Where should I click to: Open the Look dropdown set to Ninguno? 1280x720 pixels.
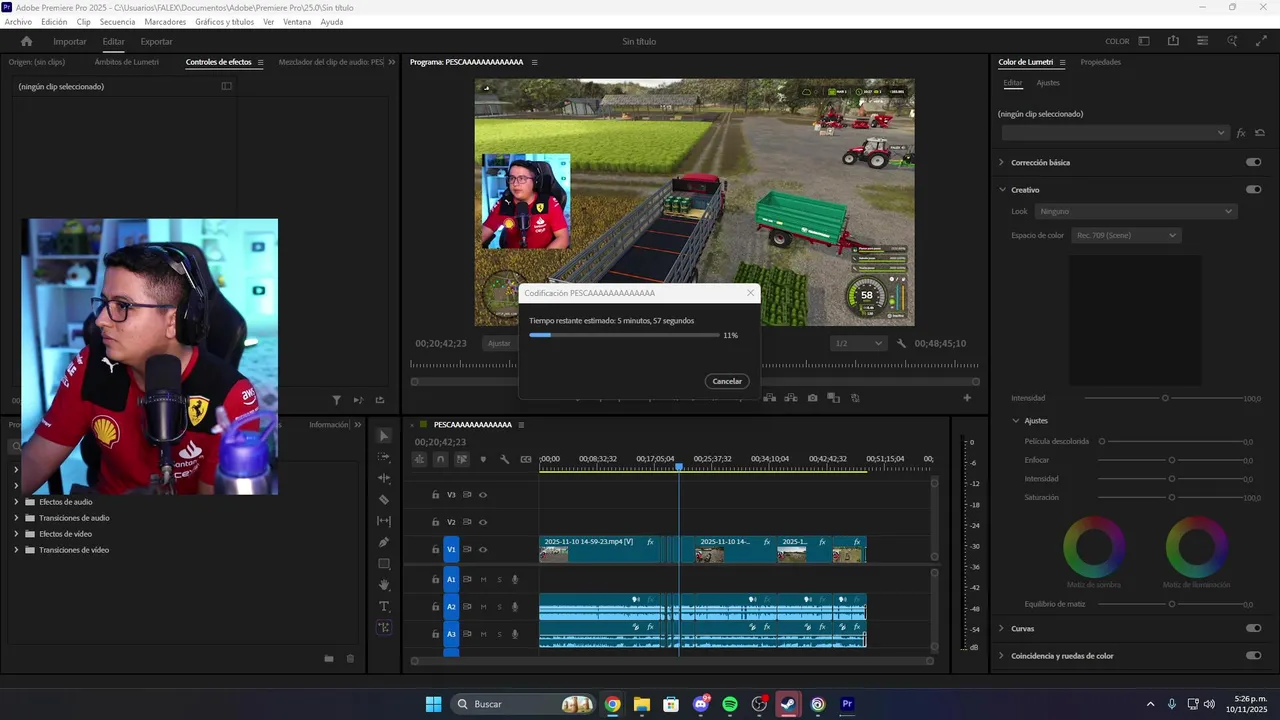coord(1136,211)
